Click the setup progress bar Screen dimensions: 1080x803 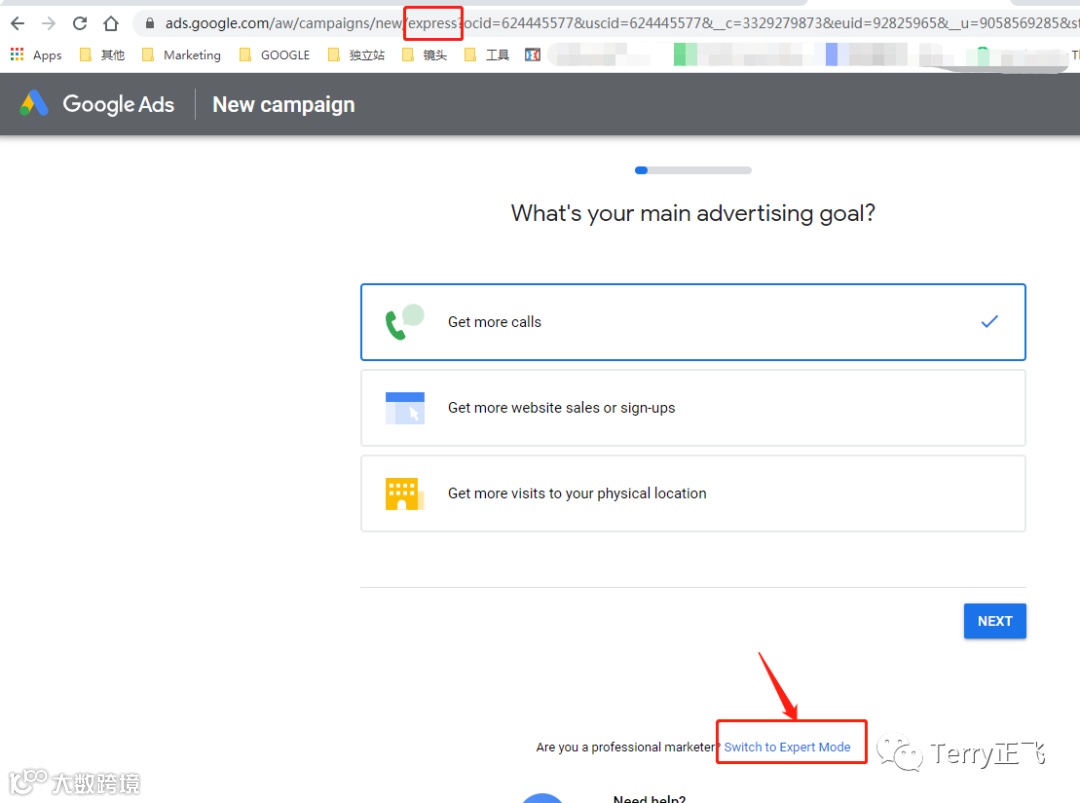tap(693, 170)
